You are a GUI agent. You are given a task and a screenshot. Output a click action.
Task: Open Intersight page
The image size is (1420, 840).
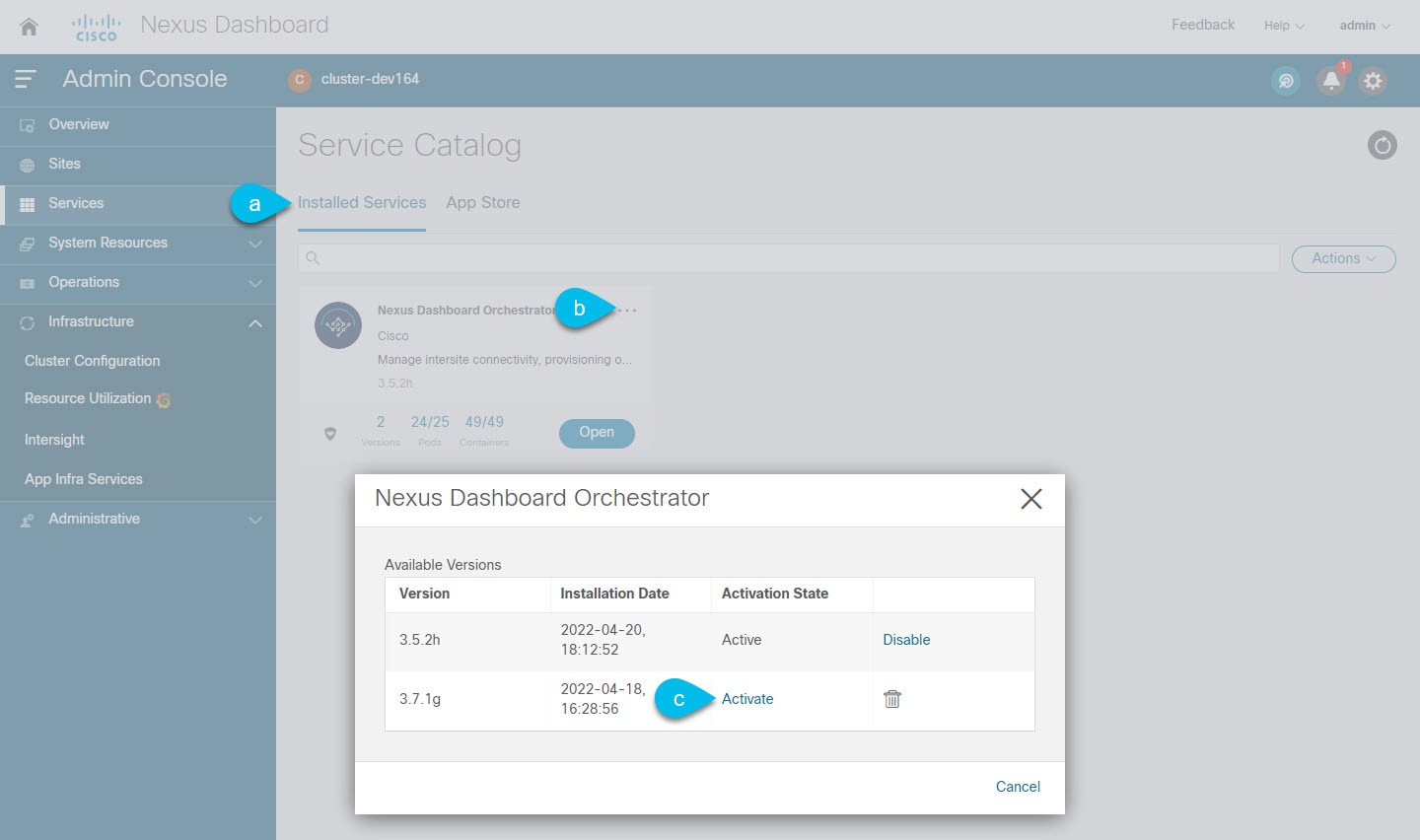pos(54,440)
